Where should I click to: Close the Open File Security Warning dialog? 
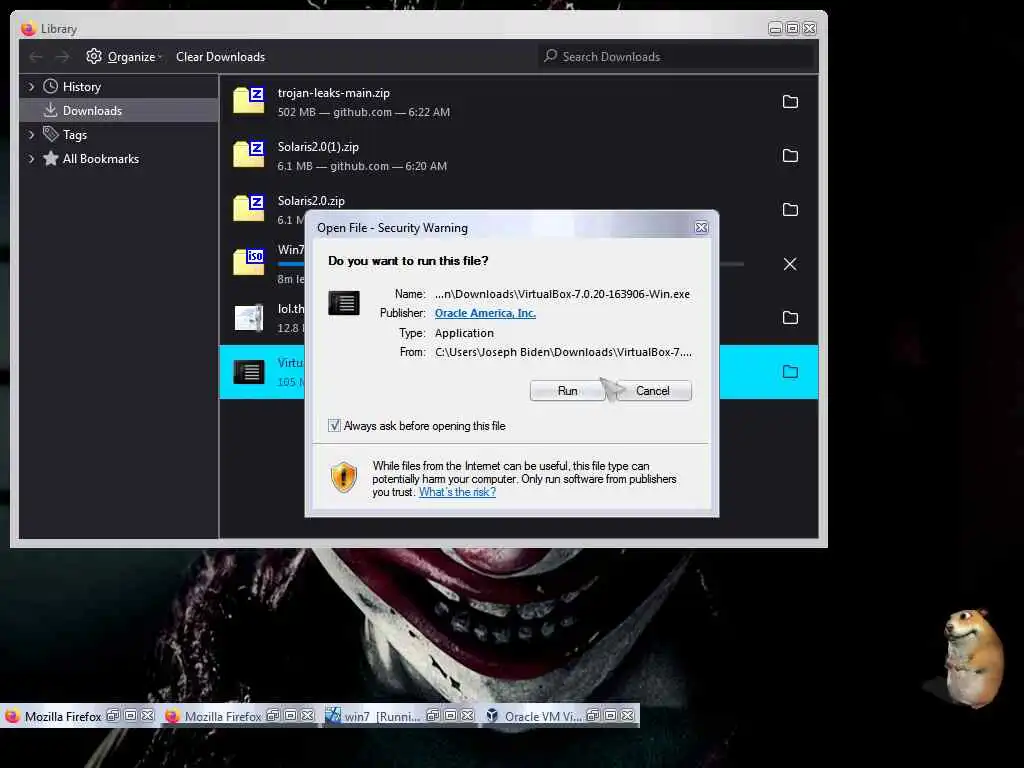click(701, 227)
